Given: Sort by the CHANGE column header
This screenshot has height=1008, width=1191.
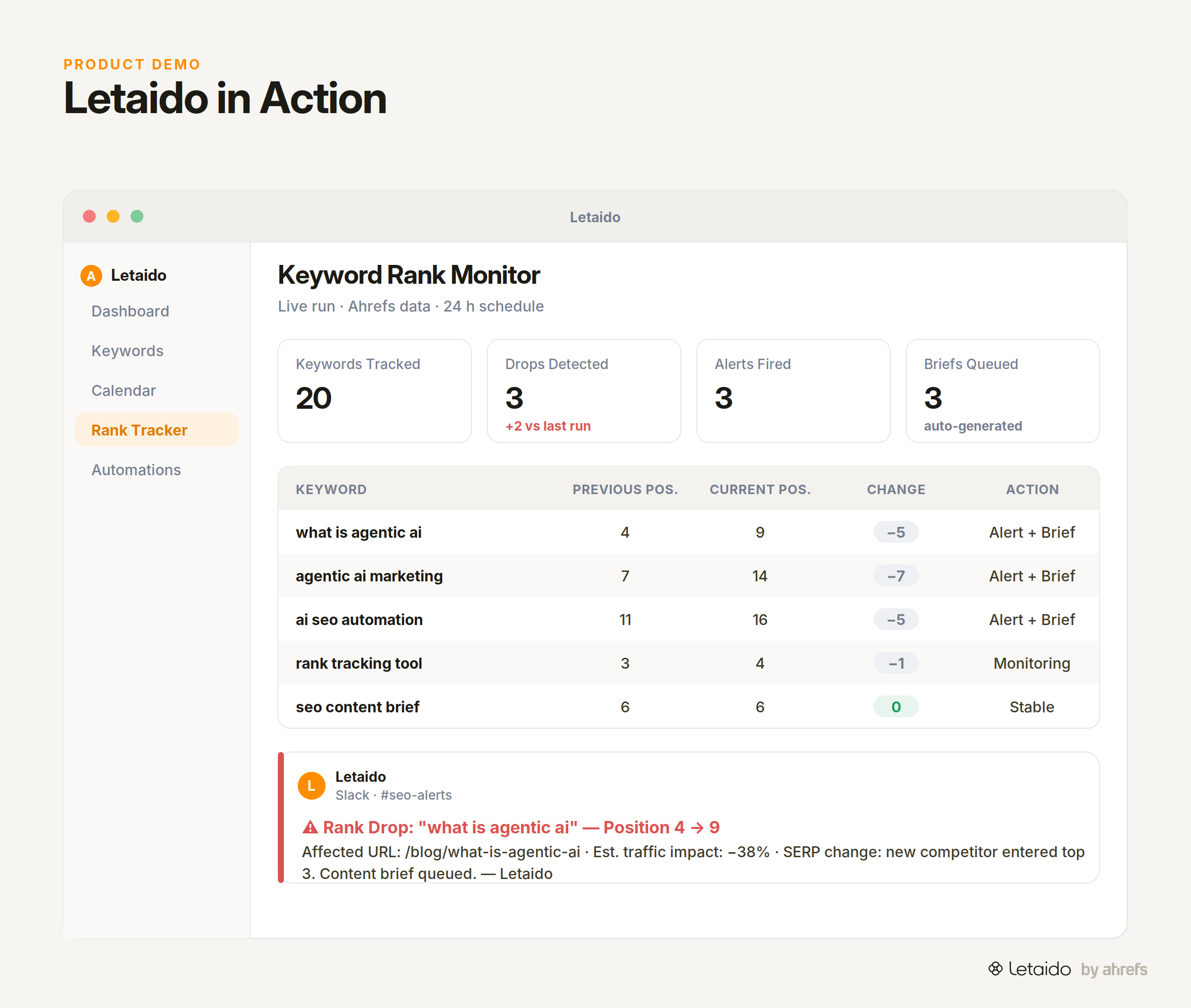Looking at the screenshot, I should tap(896, 489).
